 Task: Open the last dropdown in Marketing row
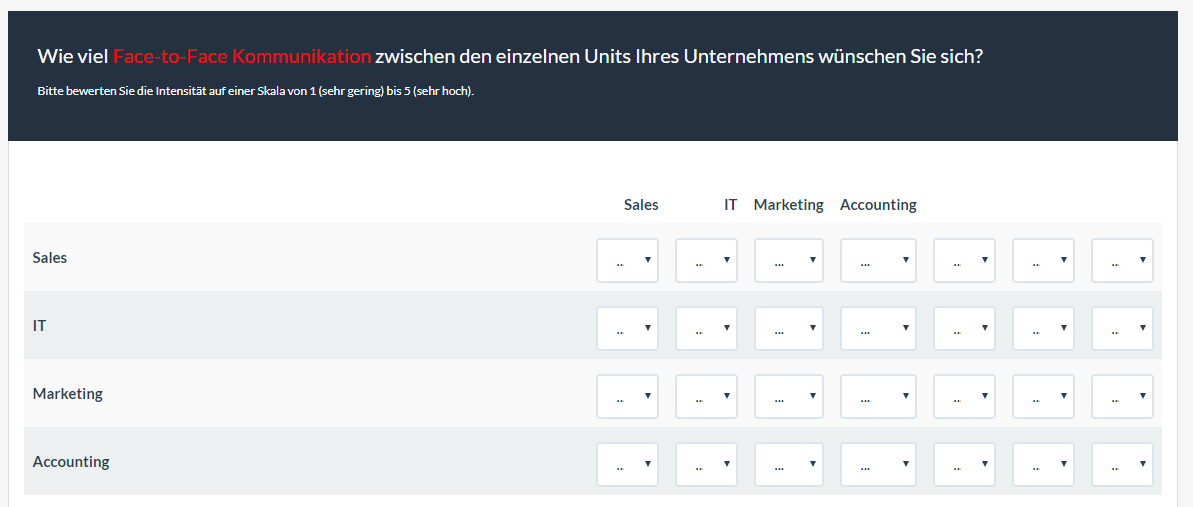point(1122,396)
